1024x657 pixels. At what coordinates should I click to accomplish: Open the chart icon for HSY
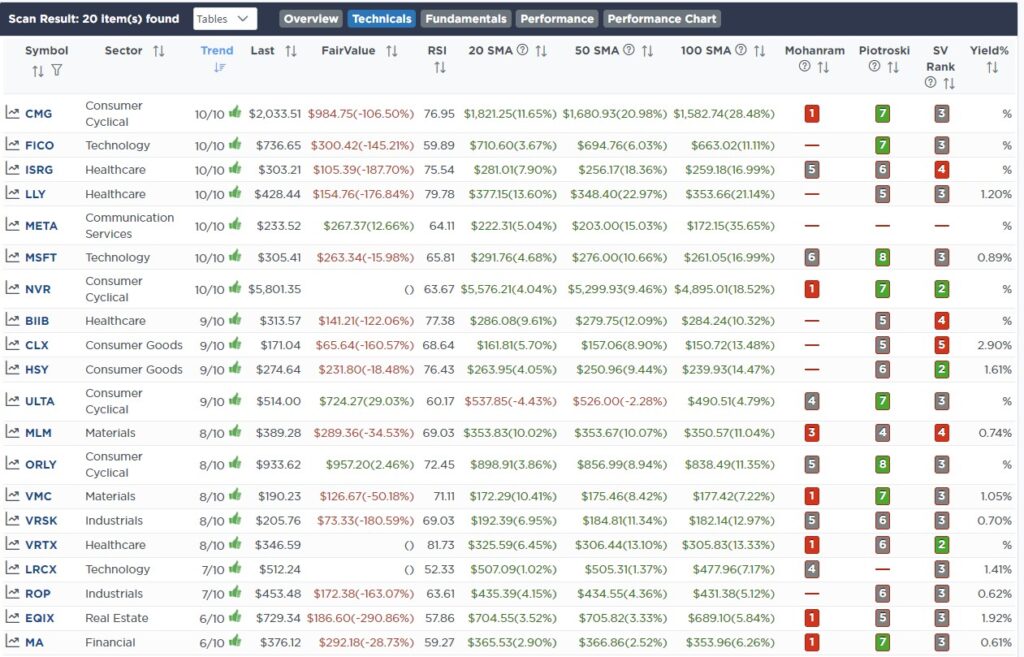(12, 368)
